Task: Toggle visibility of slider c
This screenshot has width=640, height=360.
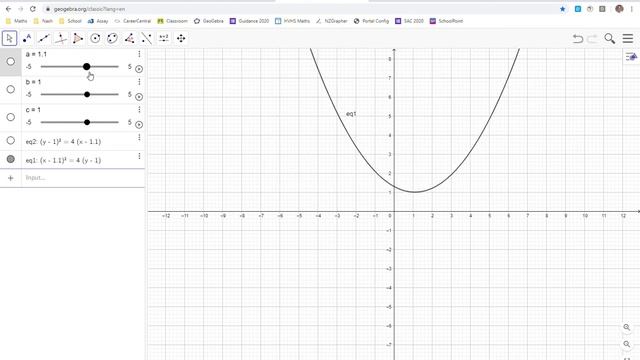Action: coord(11,117)
